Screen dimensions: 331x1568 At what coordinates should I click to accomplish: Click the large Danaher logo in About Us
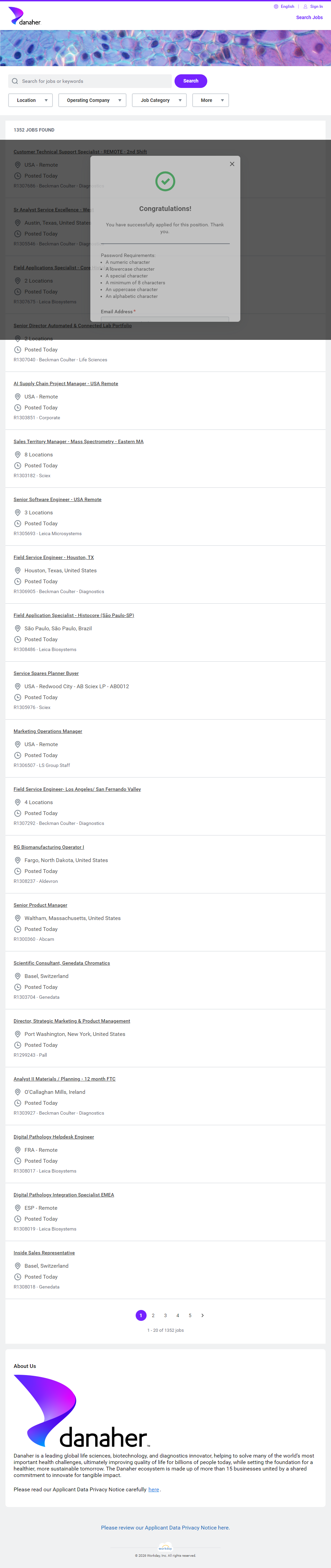pyautogui.click(x=81, y=1411)
